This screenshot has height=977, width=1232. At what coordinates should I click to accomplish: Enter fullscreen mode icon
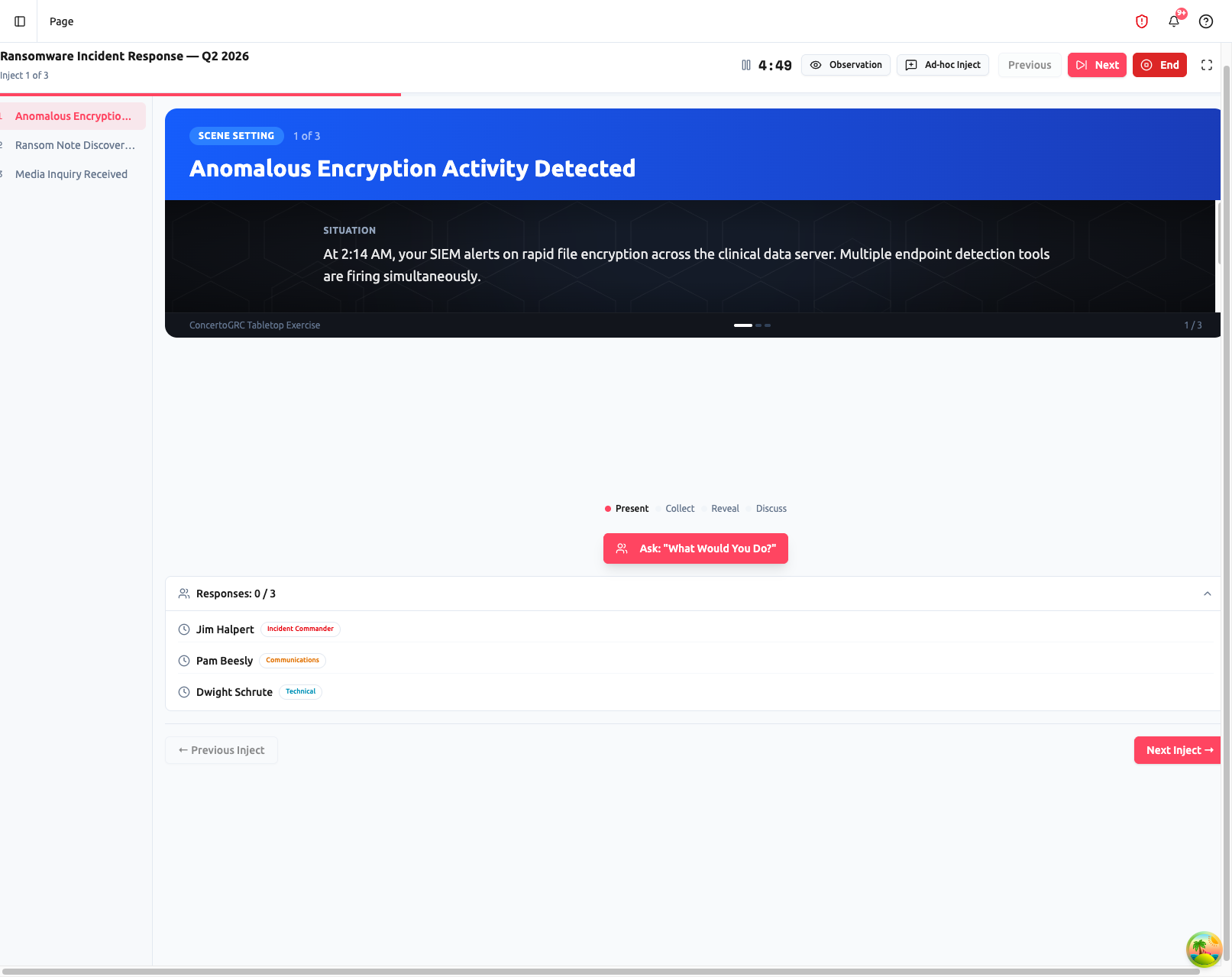pos(1207,65)
